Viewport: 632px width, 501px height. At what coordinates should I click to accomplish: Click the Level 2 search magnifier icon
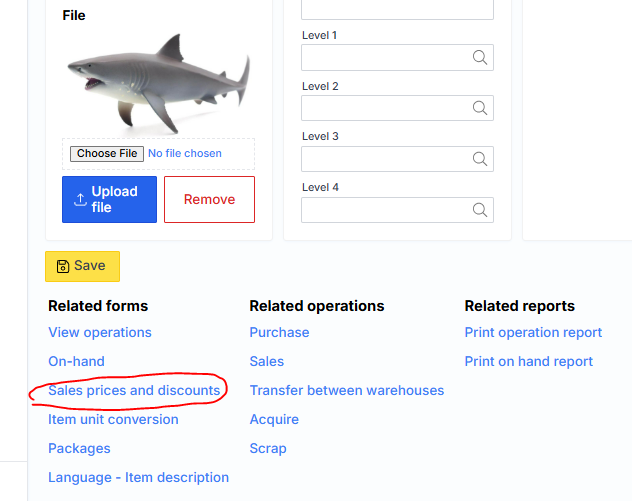pos(480,108)
